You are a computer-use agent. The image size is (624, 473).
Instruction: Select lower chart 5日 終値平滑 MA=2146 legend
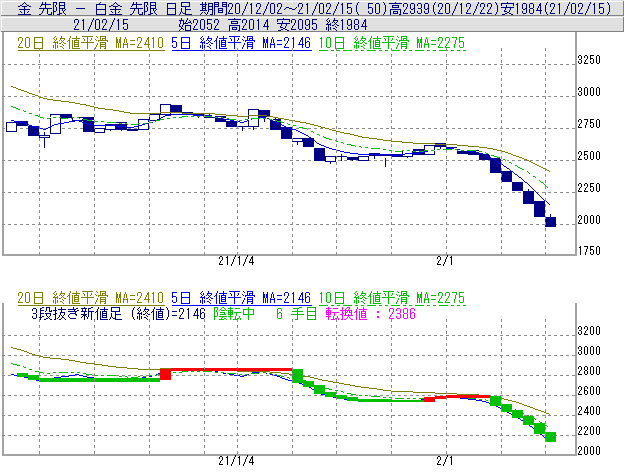(241, 298)
